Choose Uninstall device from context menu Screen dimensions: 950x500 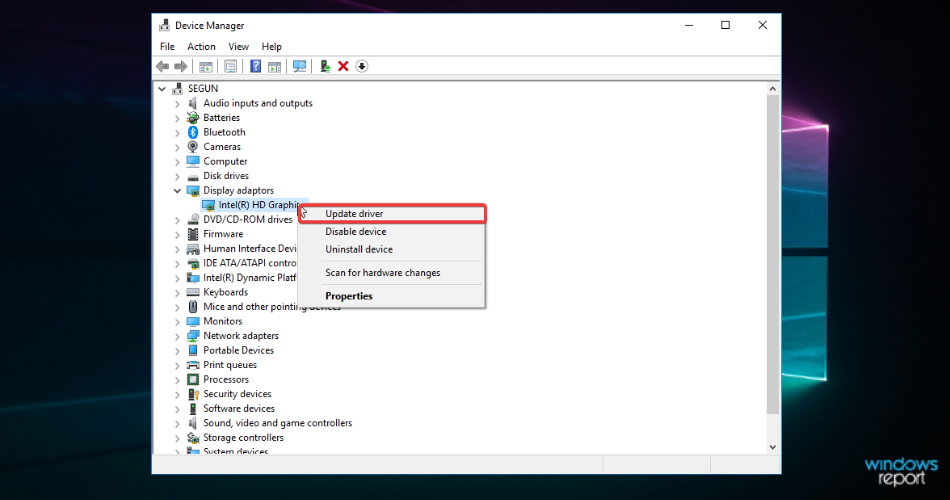[x=392, y=249]
